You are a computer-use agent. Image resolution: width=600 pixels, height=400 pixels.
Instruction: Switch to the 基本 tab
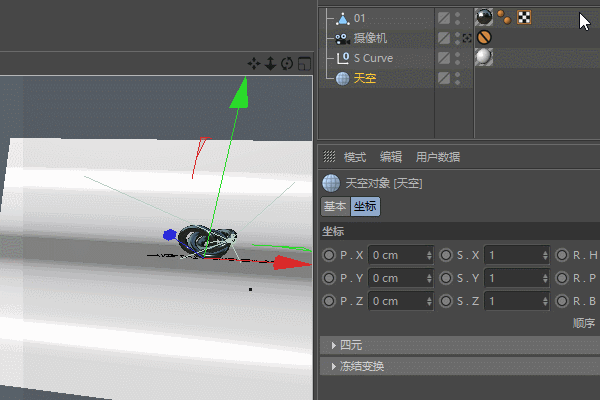[335, 207]
